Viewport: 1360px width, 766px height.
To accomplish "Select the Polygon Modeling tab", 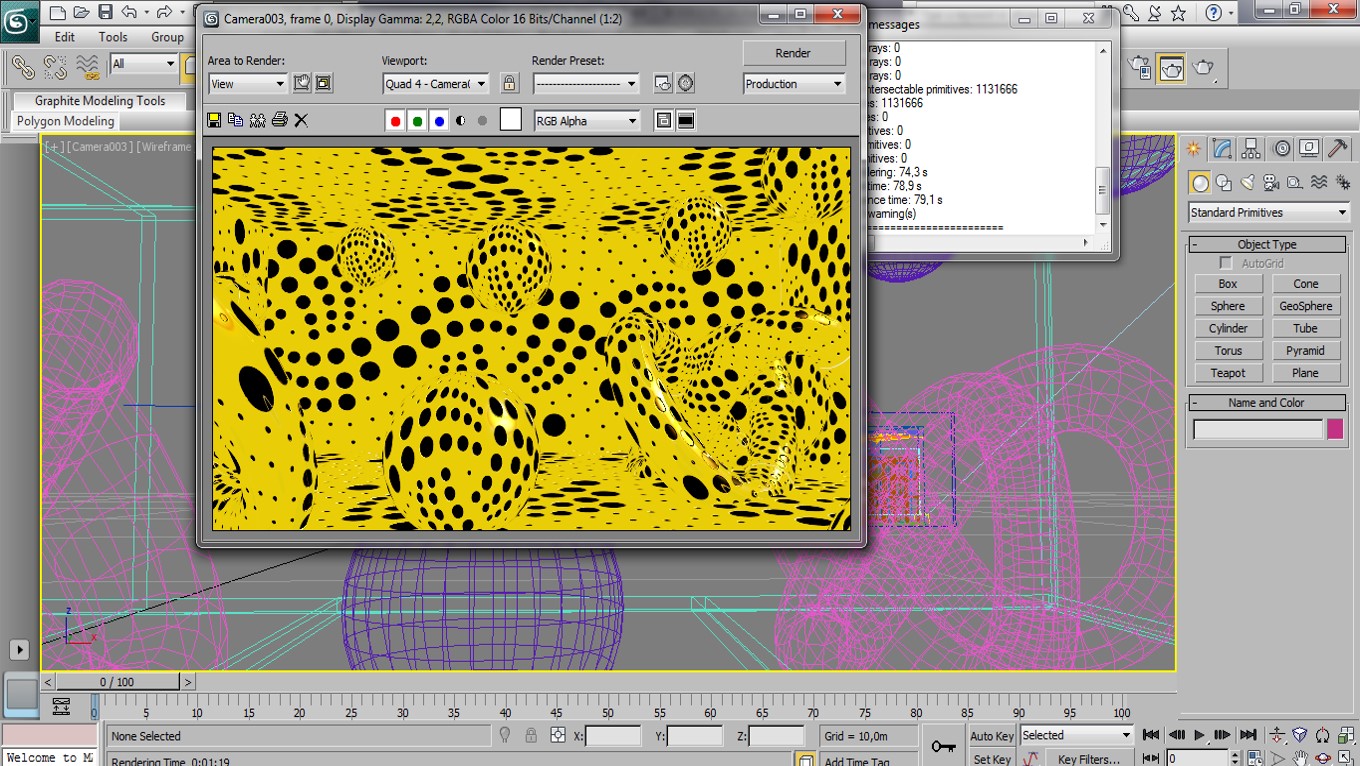I will 65,121.
